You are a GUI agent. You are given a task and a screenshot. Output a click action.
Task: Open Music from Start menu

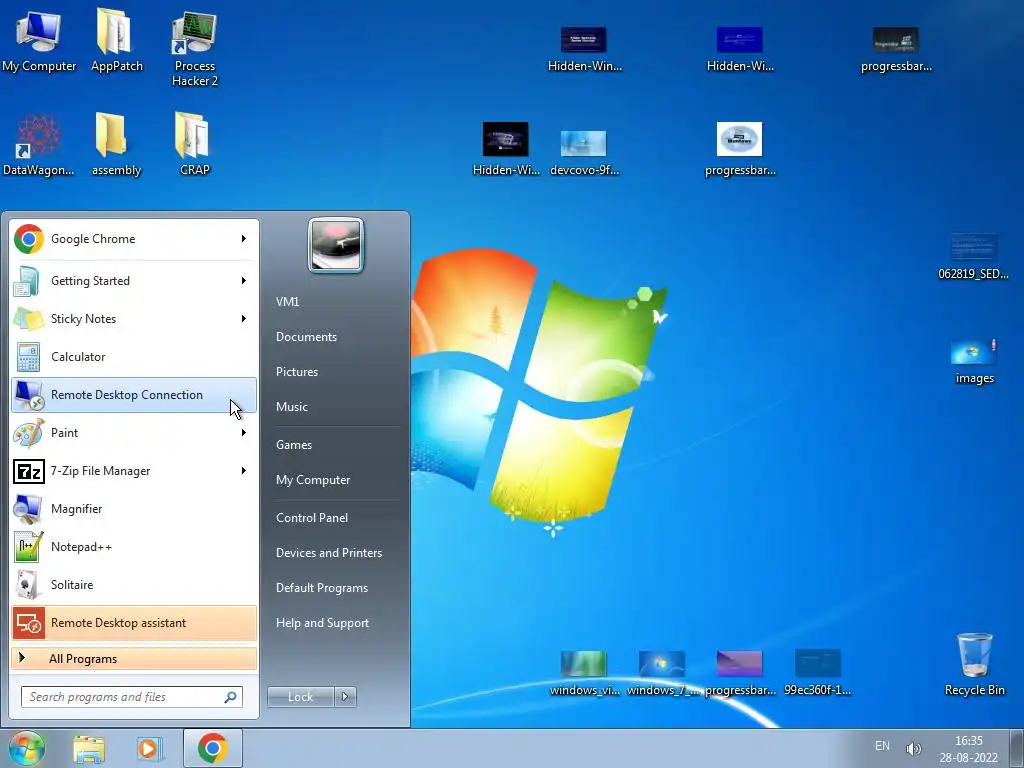pos(292,407)
